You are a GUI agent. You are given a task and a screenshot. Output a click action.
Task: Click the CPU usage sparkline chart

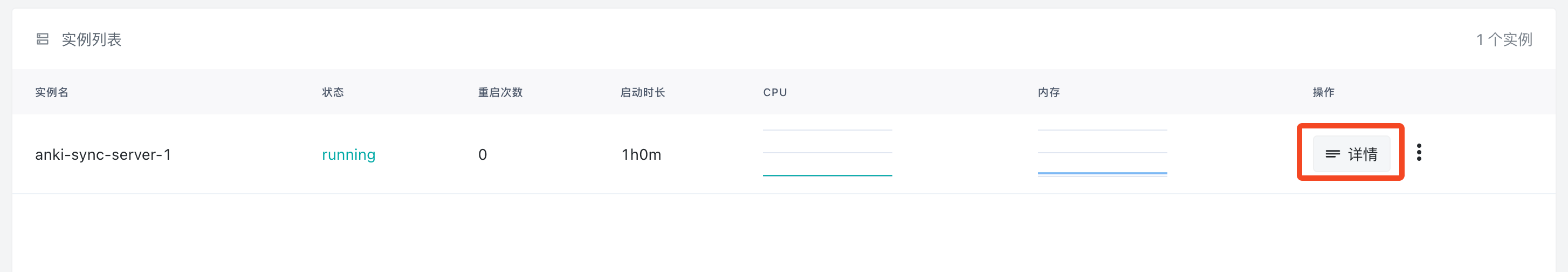coord(827,153)
